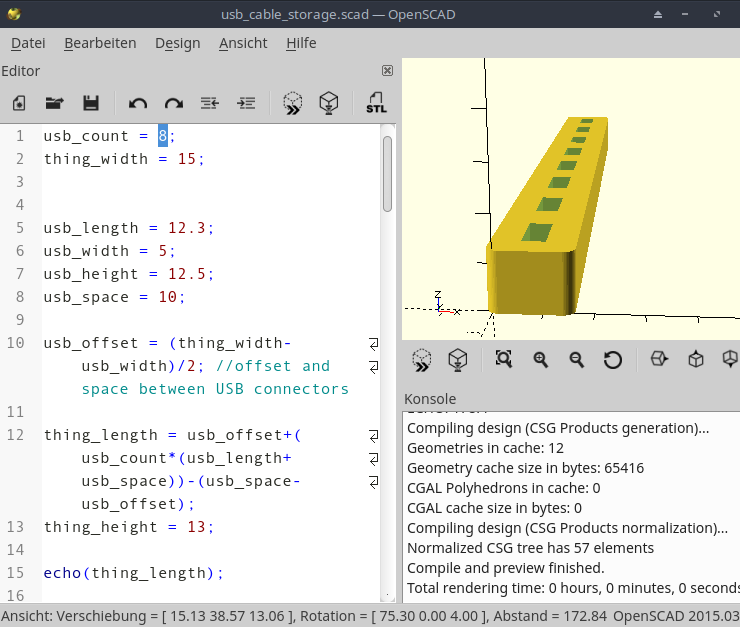Click 'Geometry cache size in bytes: 65416' line
Screen dimensions: 740x627
point(525,468)
